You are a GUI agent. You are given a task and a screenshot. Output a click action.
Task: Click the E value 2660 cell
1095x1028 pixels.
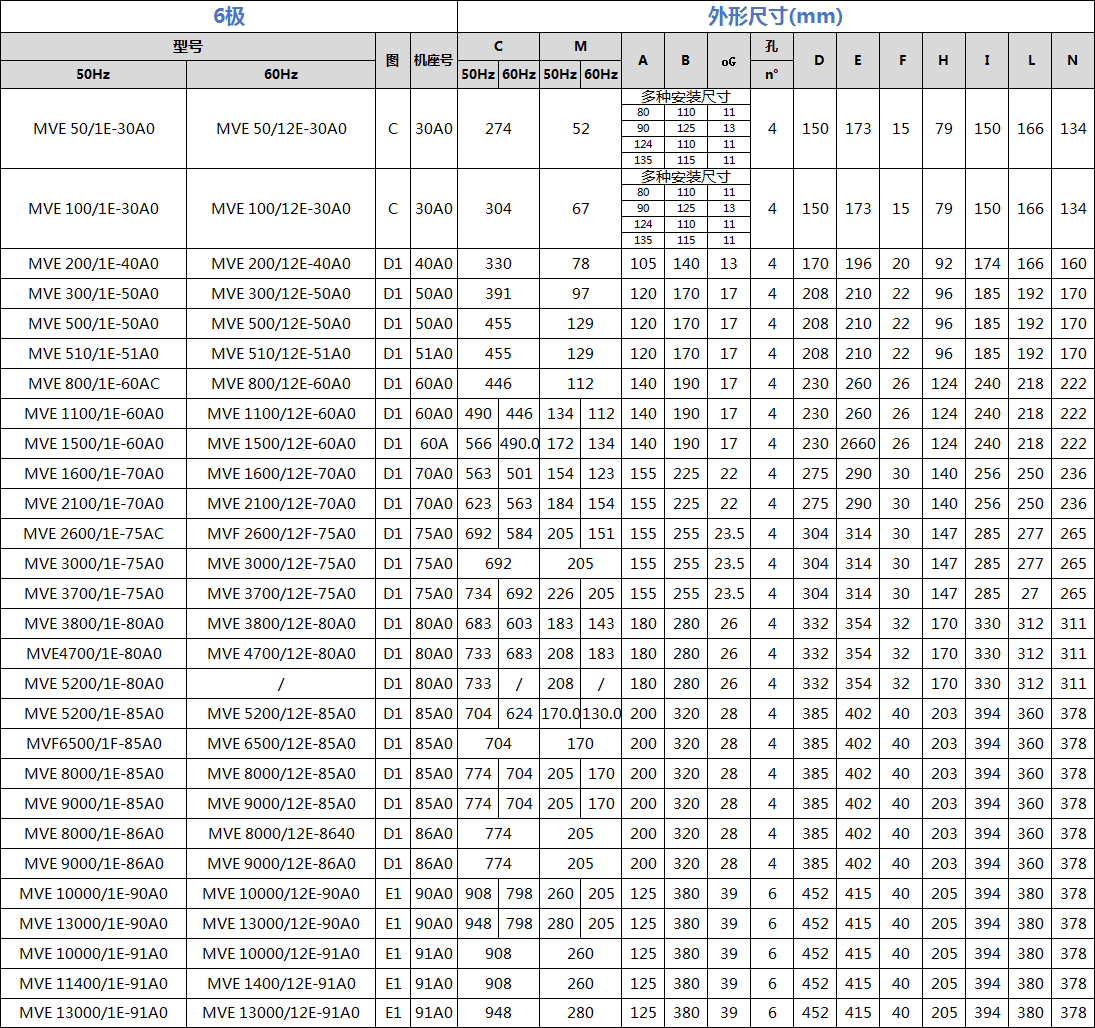858,444
